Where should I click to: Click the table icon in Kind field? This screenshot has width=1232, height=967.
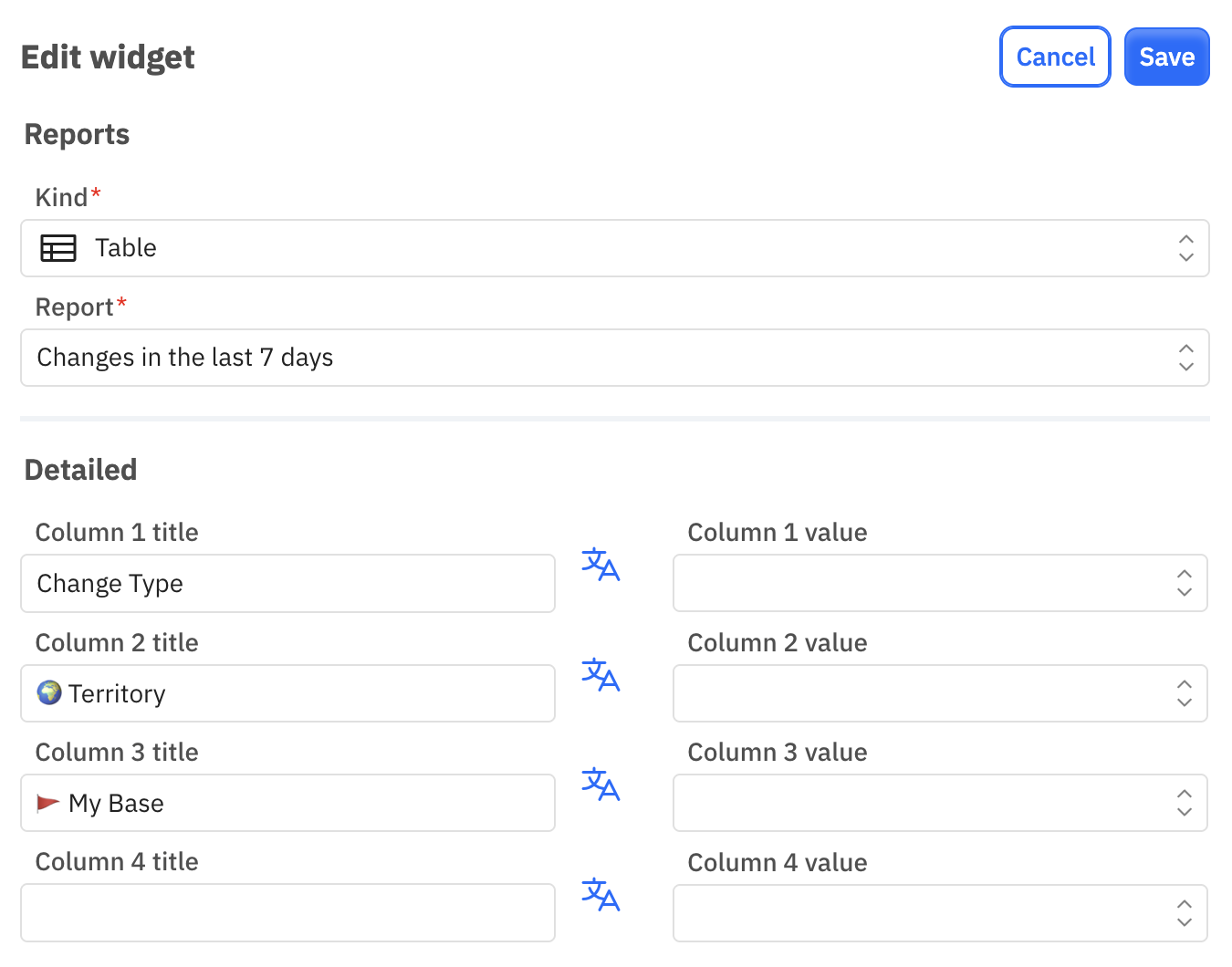click(58, 248)
